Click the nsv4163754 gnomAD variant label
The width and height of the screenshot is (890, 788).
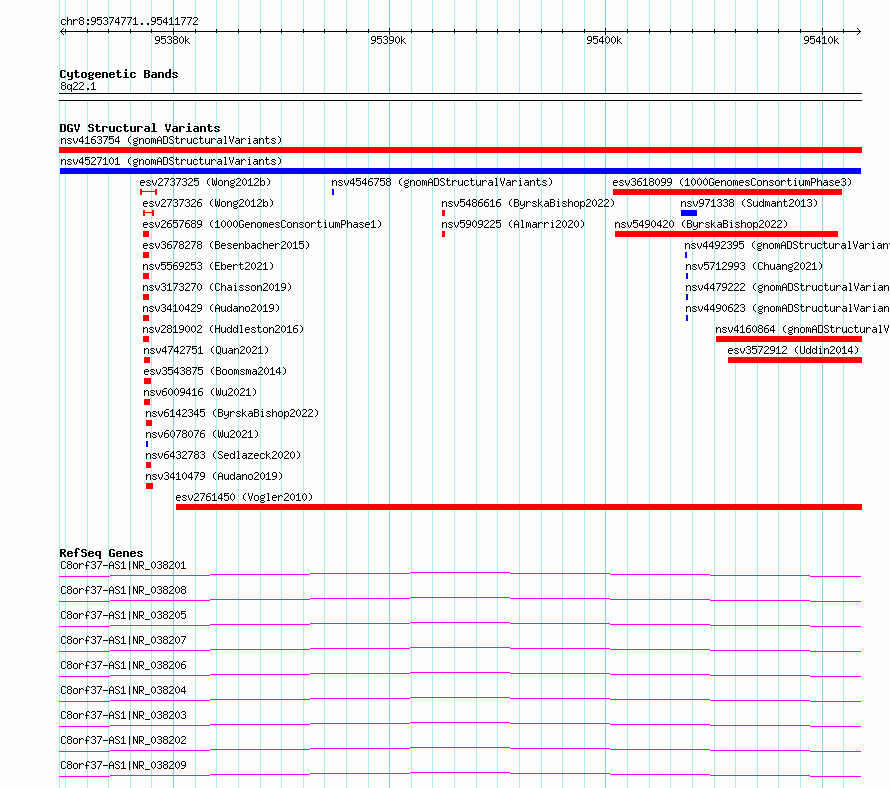[171, 140]
